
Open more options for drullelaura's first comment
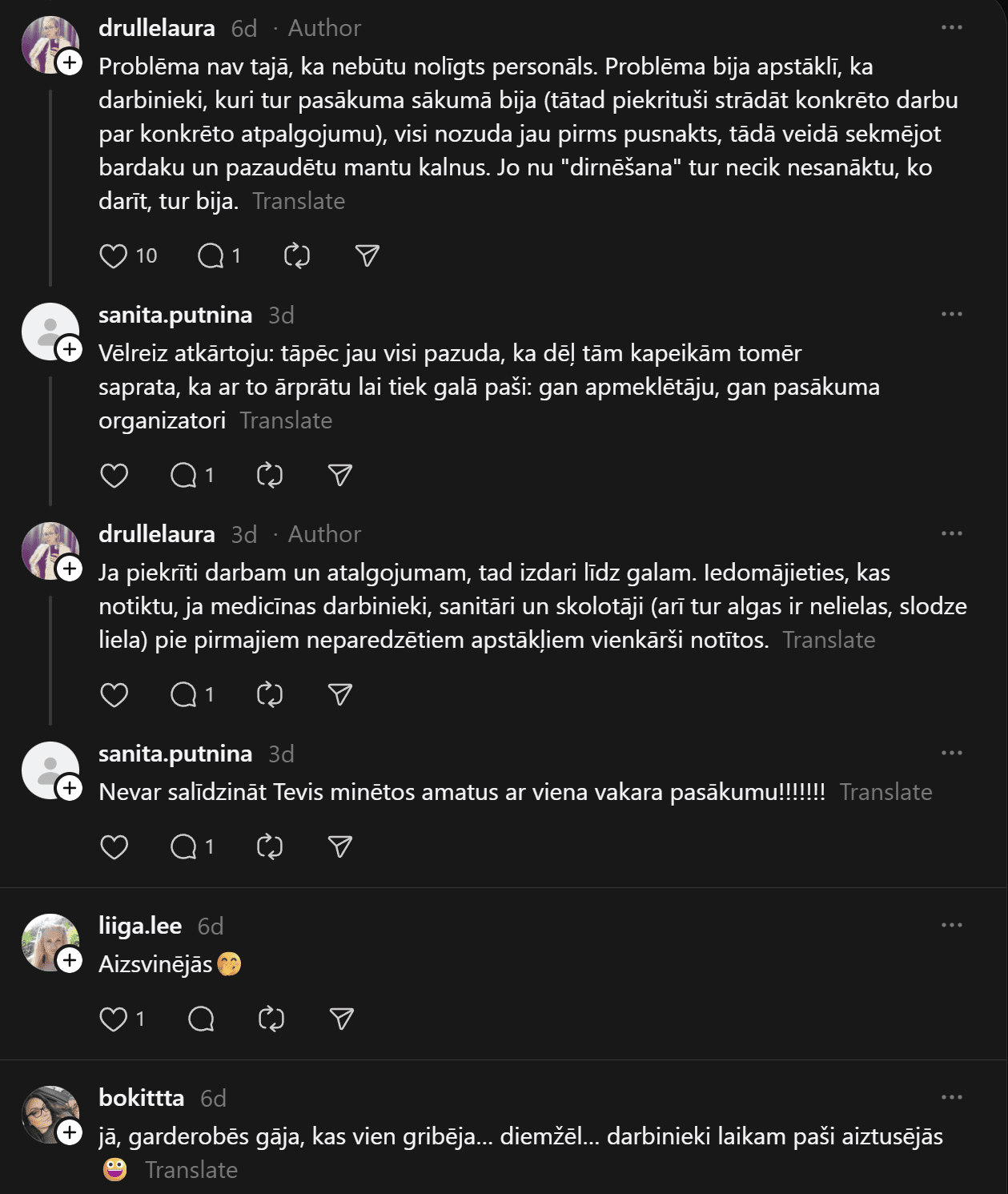(952, 28)
